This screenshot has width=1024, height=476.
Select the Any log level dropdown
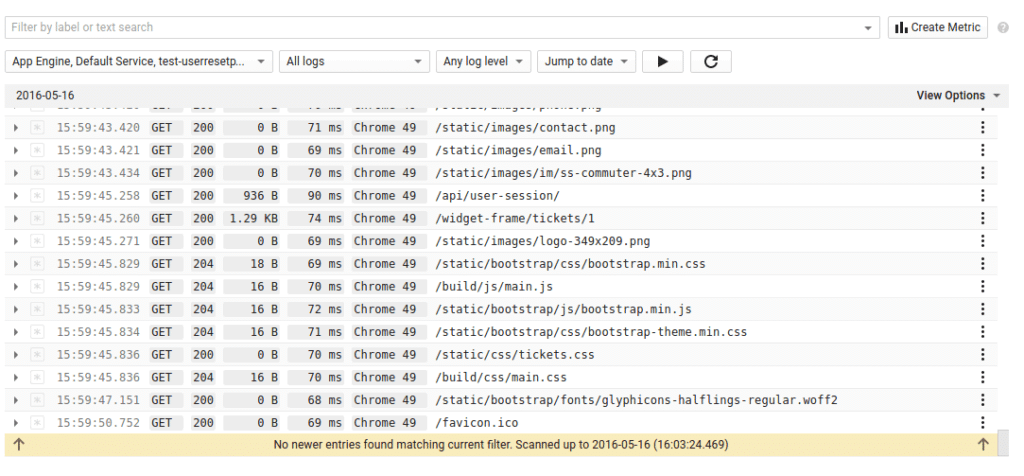(x=483, y=61)
